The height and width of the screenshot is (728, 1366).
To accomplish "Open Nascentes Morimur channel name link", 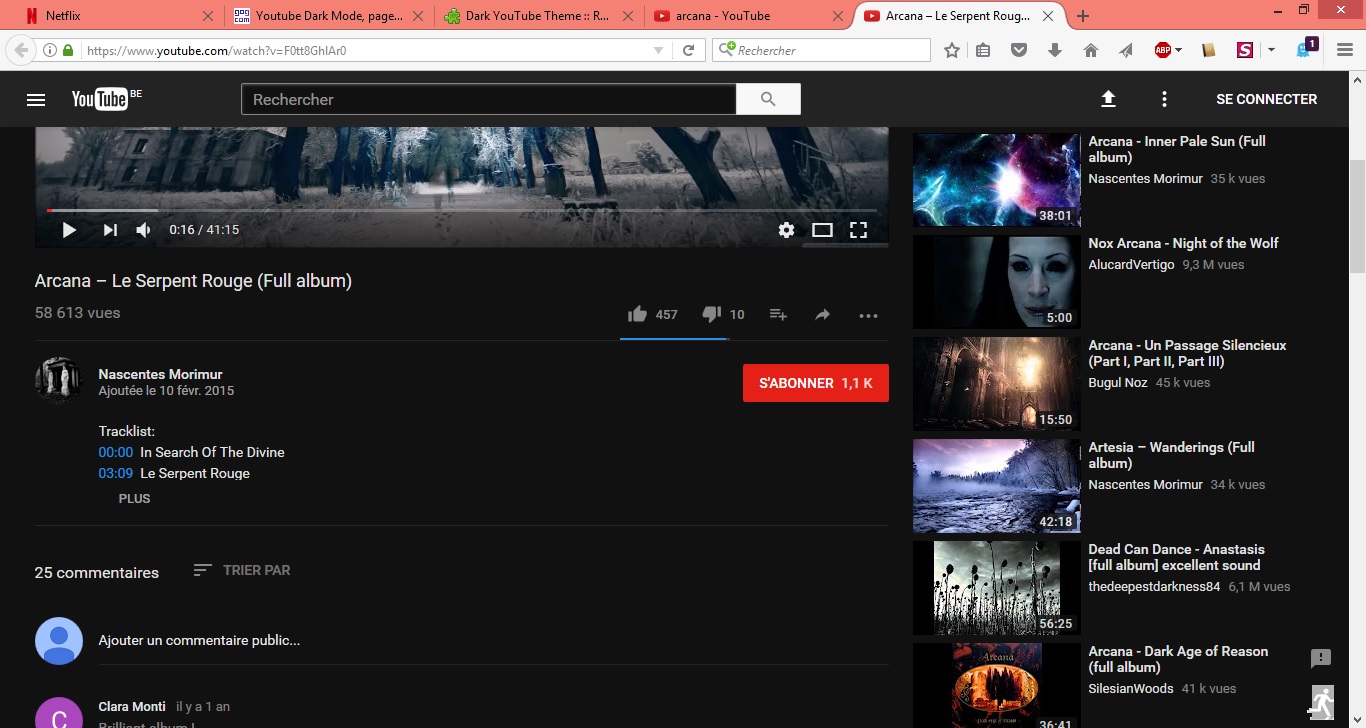I will (x=160, y=374).
